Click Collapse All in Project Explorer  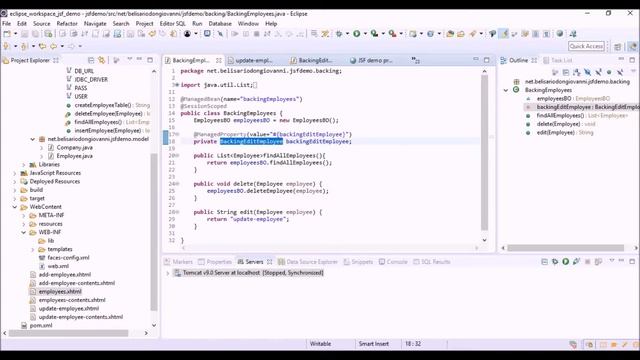(91, 60)
